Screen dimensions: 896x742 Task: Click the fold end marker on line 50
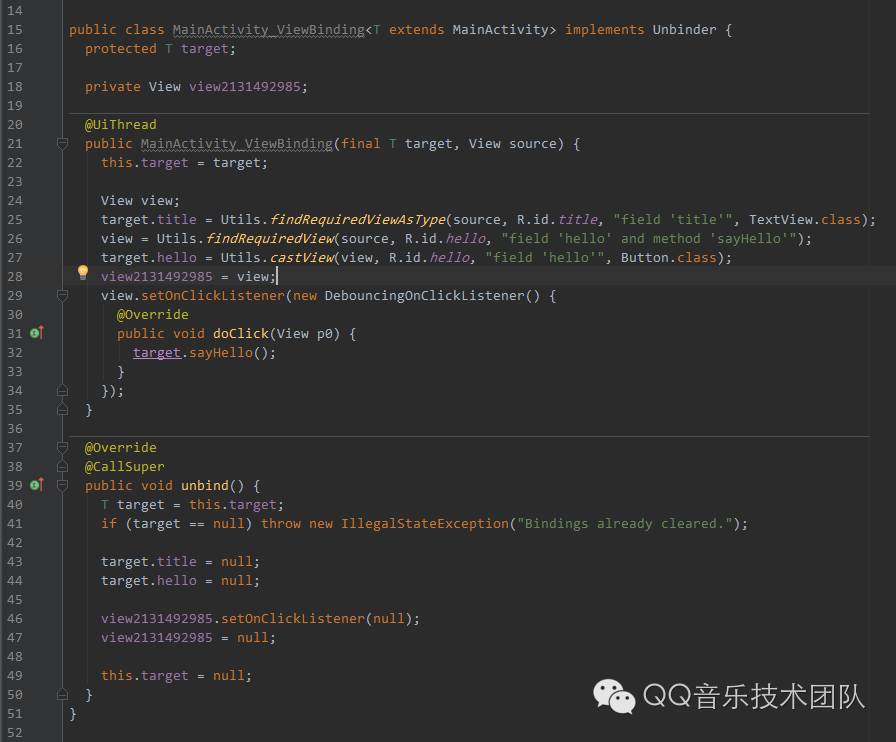pos(62,694)
